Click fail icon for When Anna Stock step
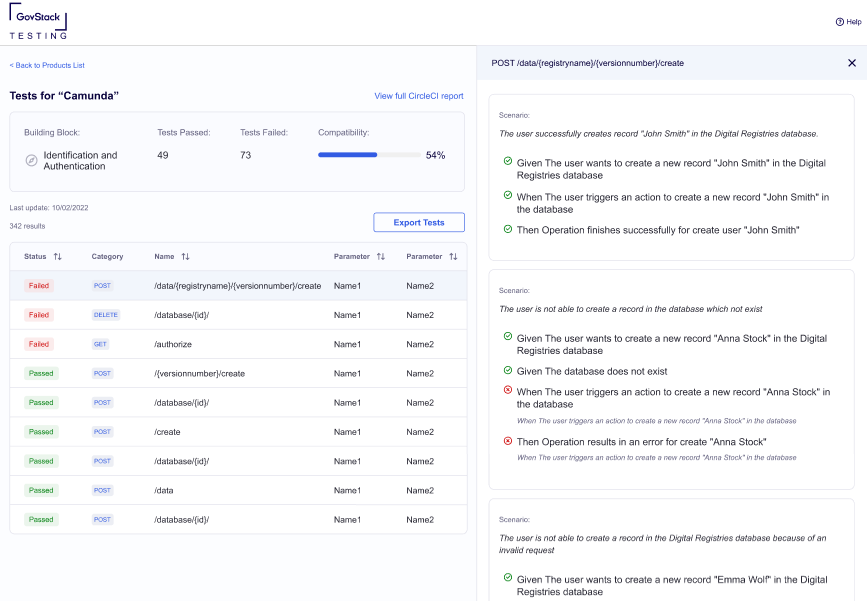Screen dimensions: 867x601 tap(508, 390)
